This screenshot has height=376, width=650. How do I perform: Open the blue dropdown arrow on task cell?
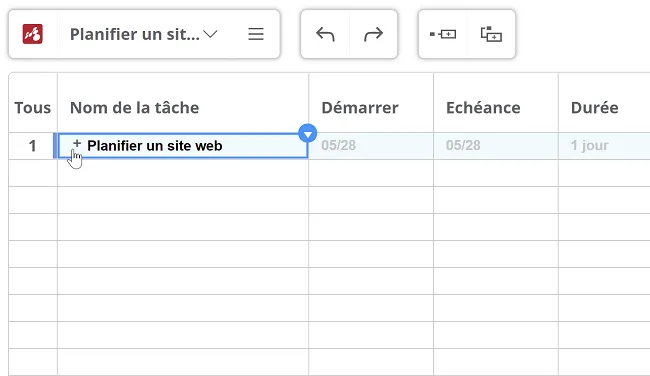[x=308, y=133]
